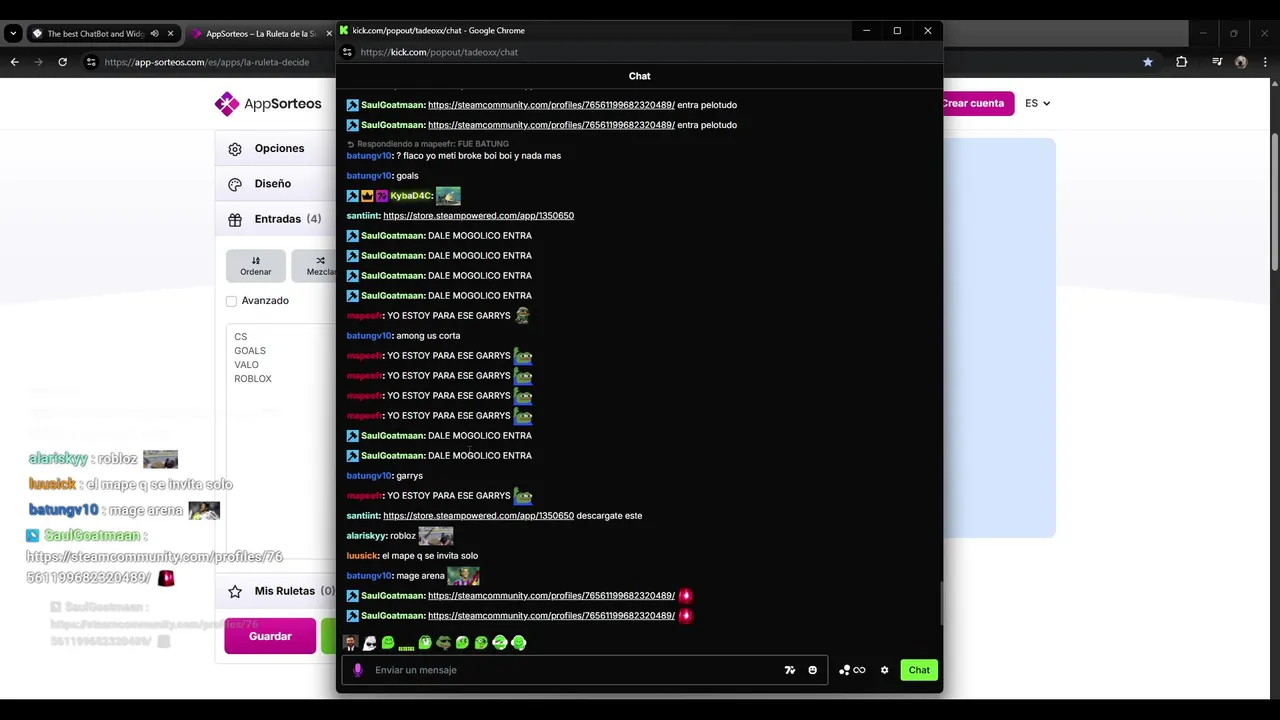
Task: Close 'The best ChatBot' browser tab
Action: tap(170, 33)
